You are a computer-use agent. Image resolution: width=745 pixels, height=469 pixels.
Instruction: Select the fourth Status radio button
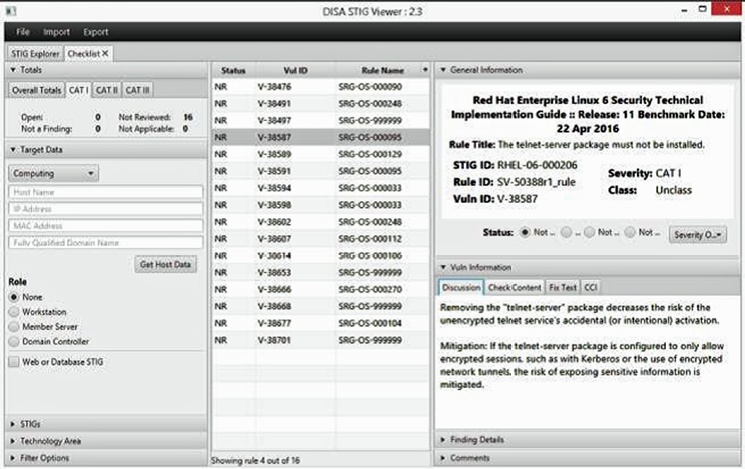pos(630,232)
